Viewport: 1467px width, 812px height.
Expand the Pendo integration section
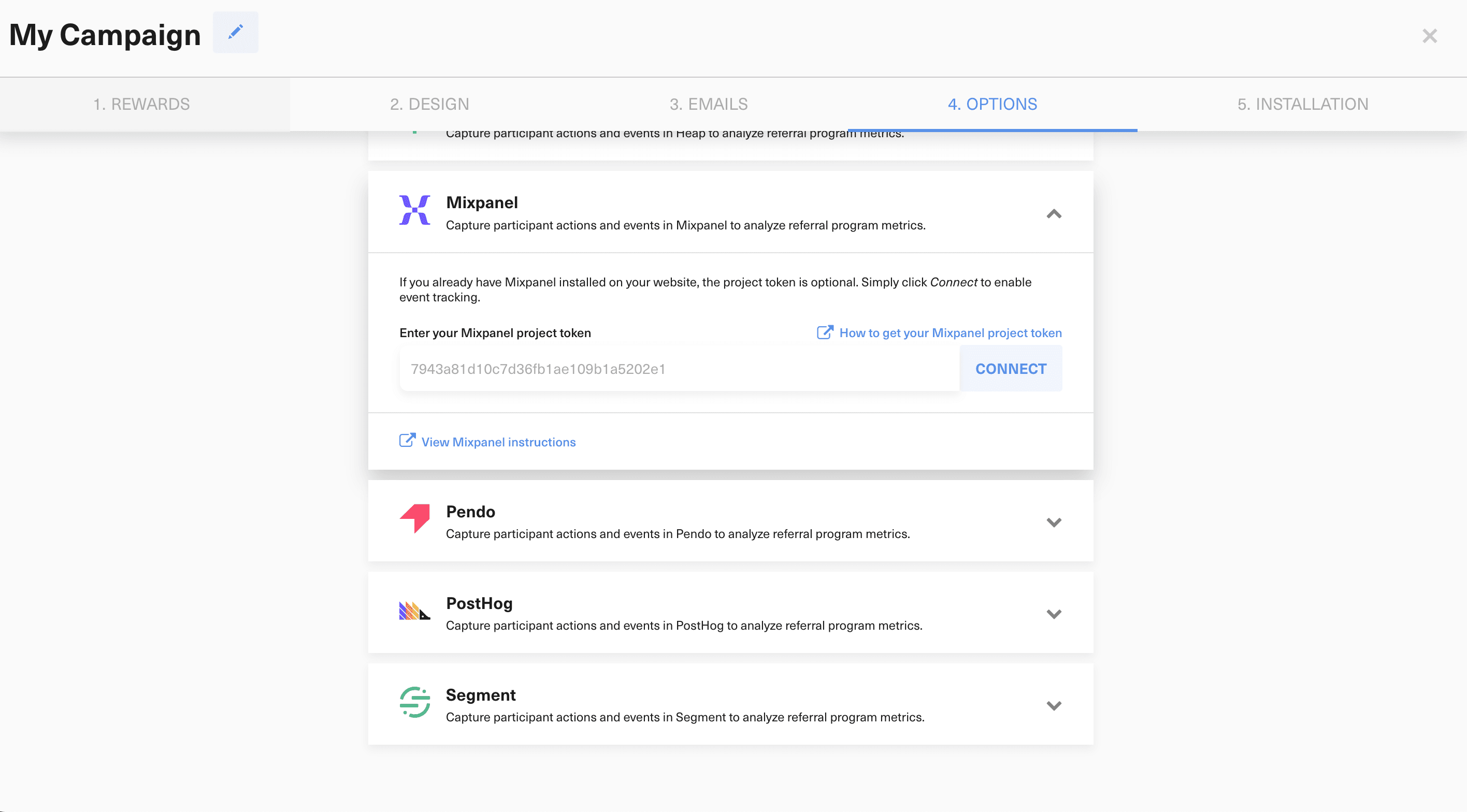(1054, 521)
